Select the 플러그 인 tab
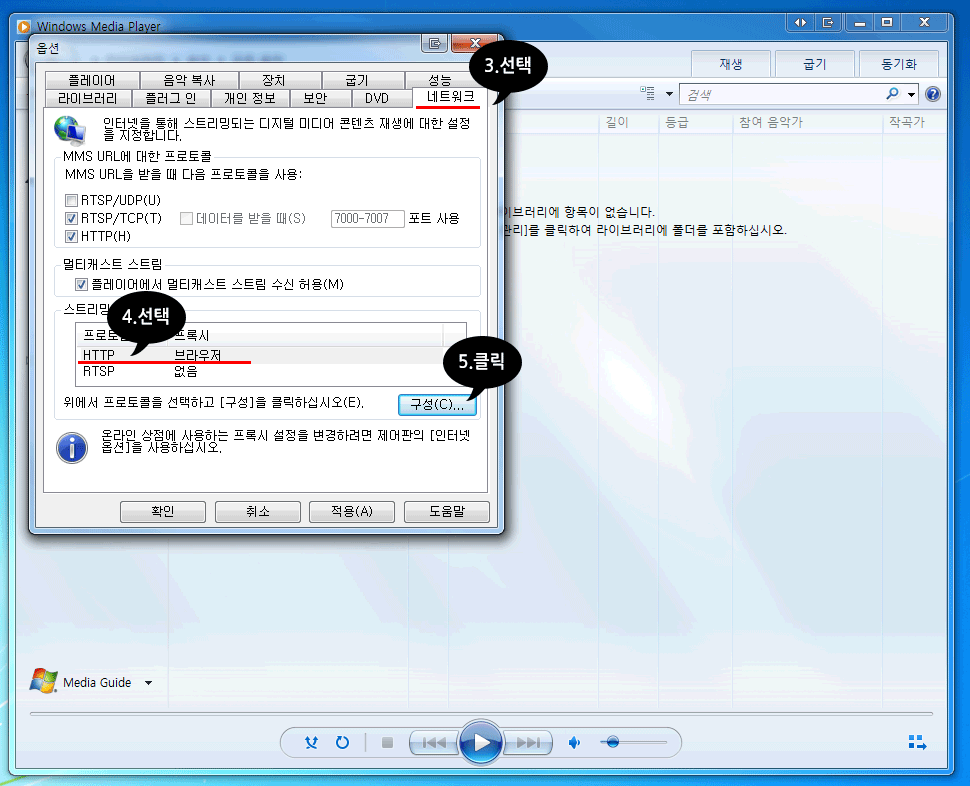The height and width of the screenshot is (786, 970). [x=171, y=98]
